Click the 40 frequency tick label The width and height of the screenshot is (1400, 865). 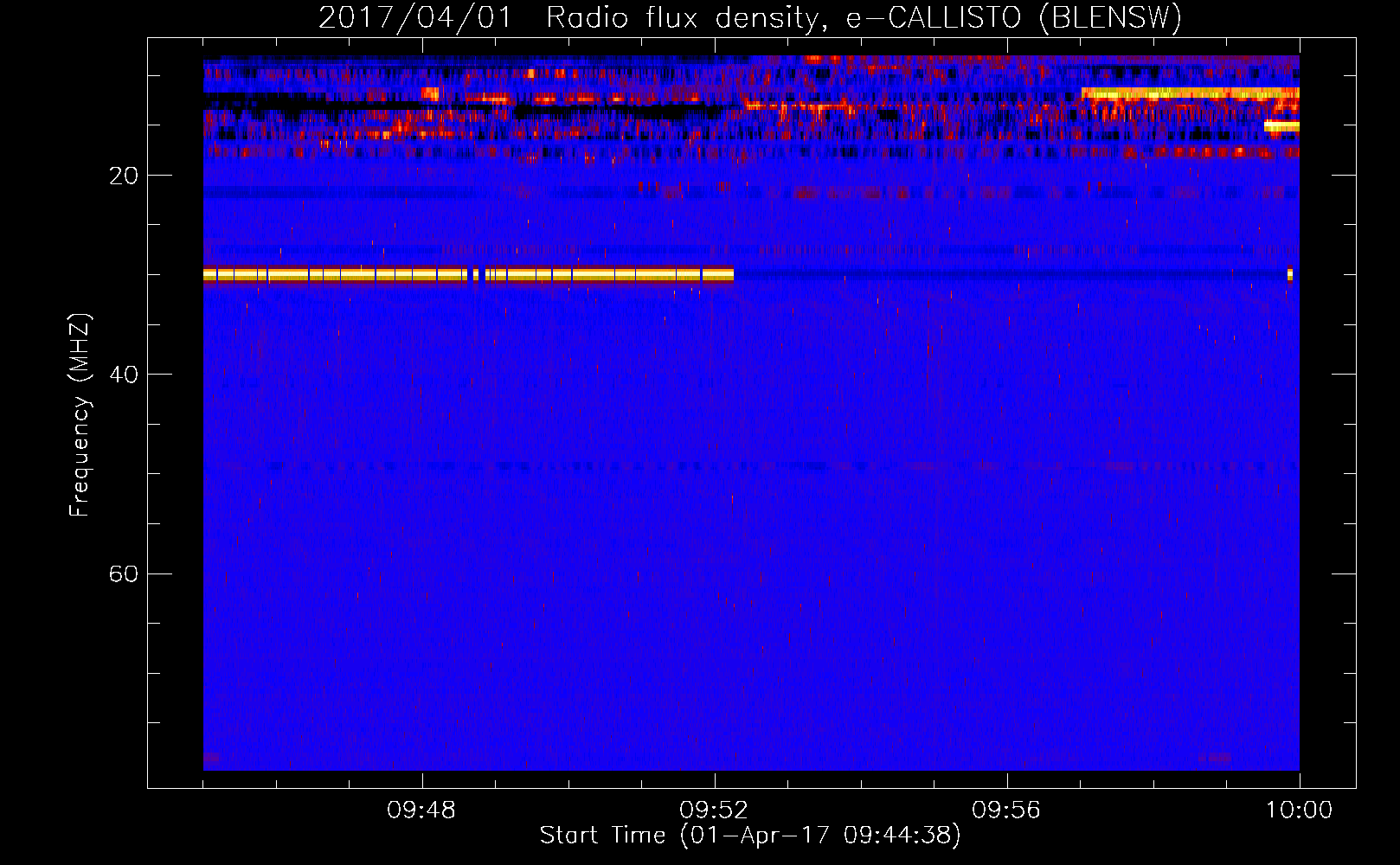coord(123,375)
